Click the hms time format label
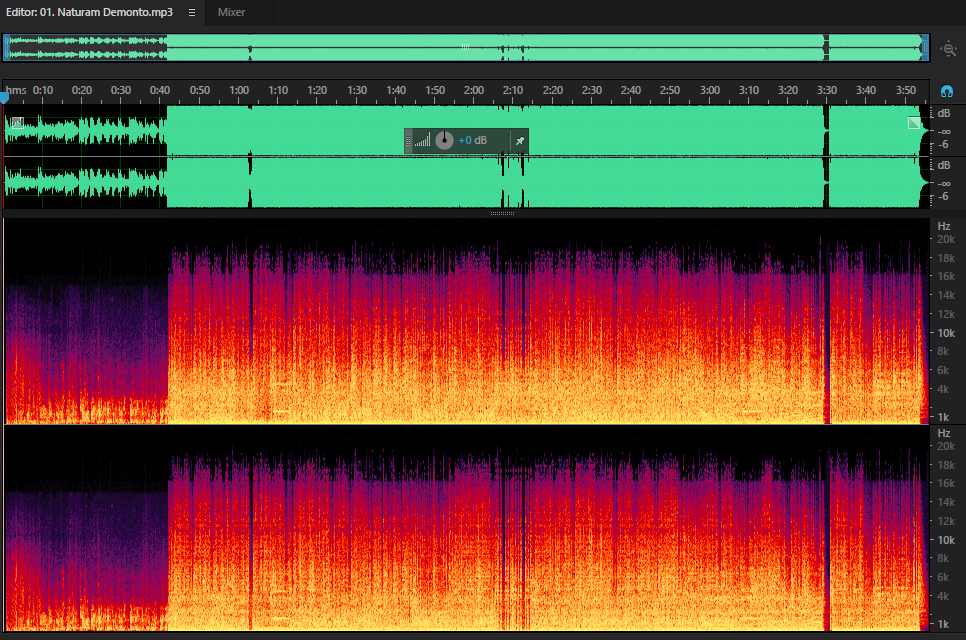966x640 pixels. tap(16, 90)
